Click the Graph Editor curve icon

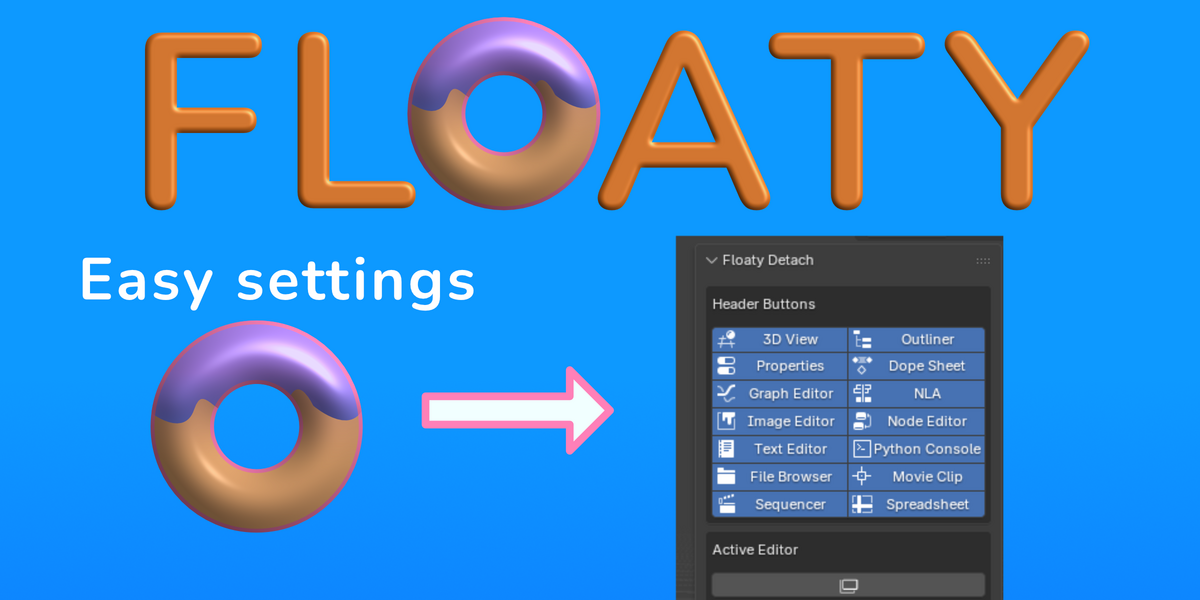point(727,393)
